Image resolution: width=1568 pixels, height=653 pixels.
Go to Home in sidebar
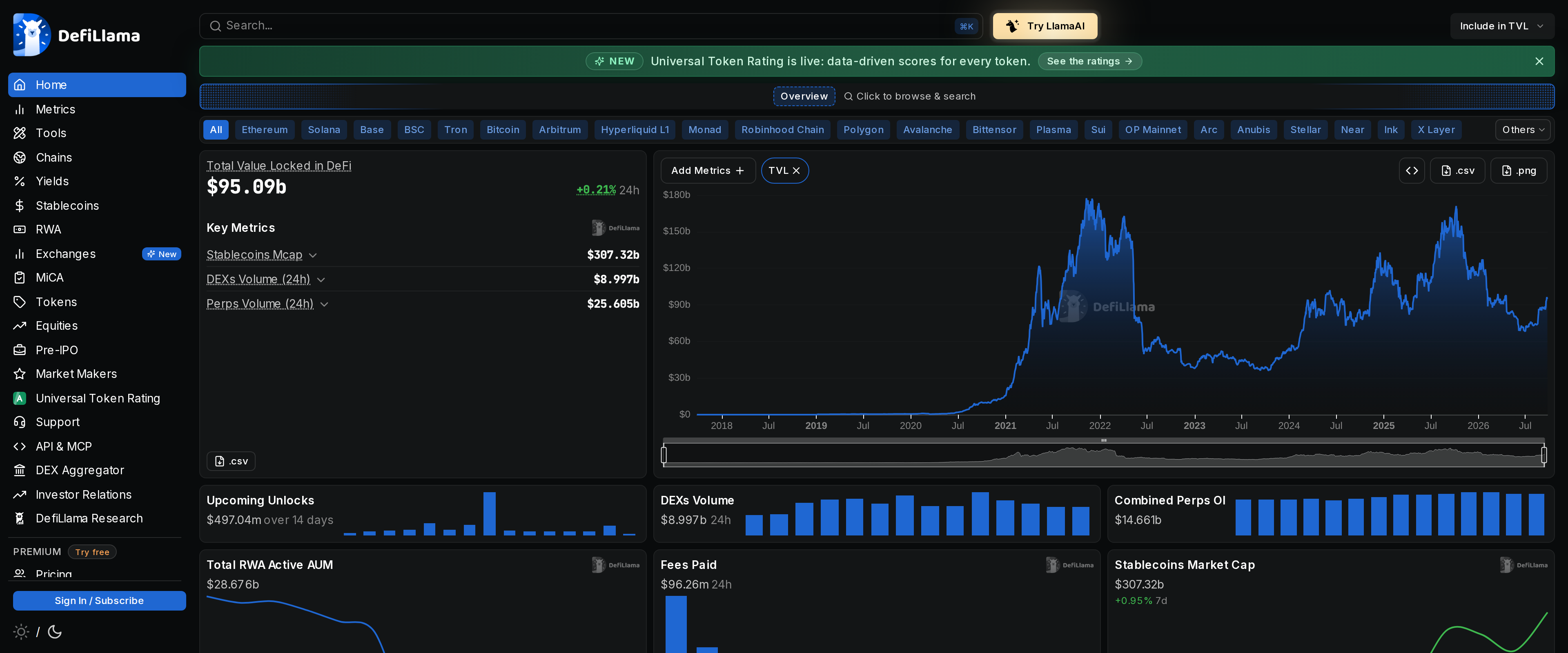tap(97, 85)
